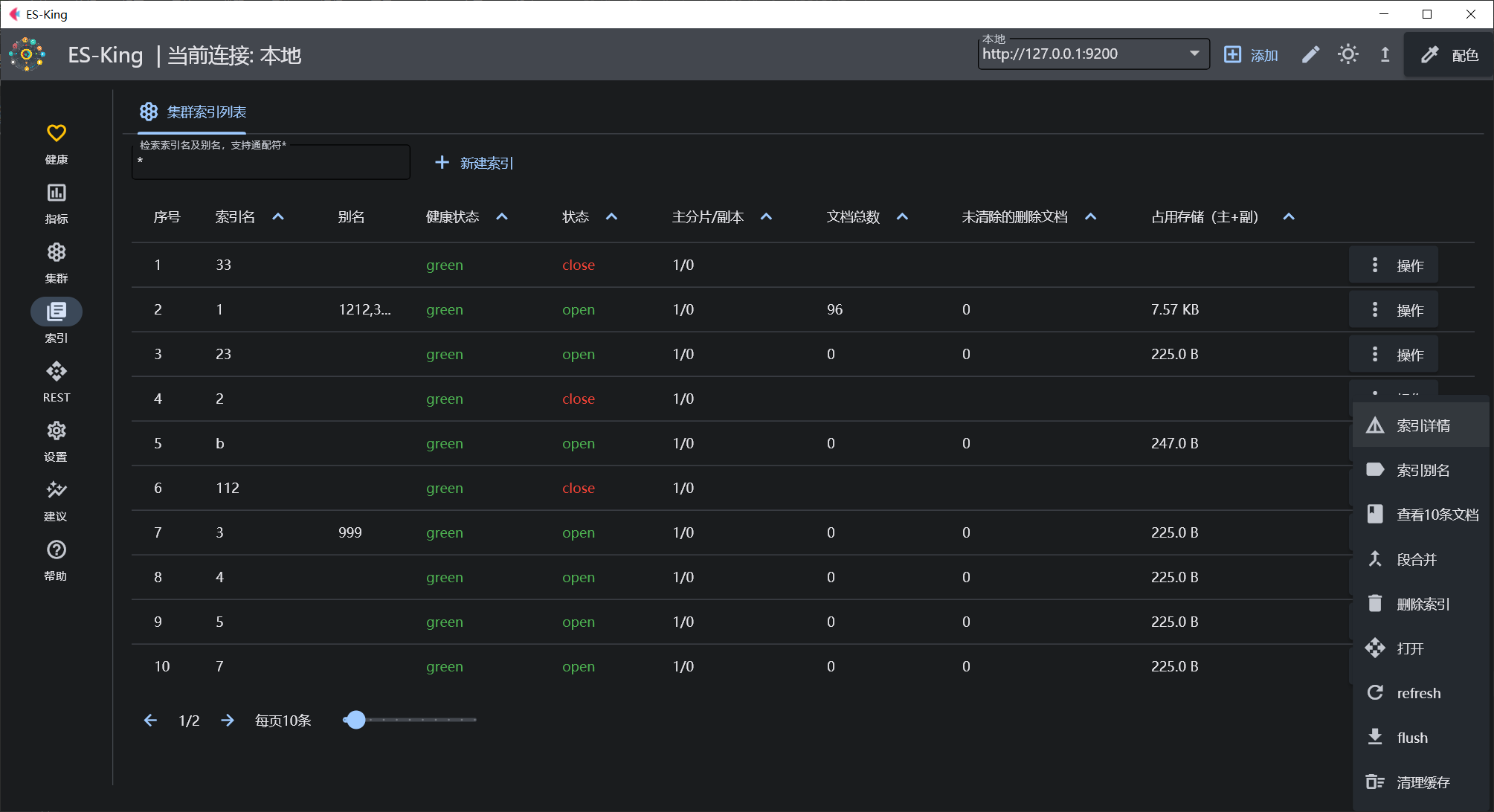Sort by index name (索引名) arrow
Screen dimensions: 1494x812
tap(278, 217)
